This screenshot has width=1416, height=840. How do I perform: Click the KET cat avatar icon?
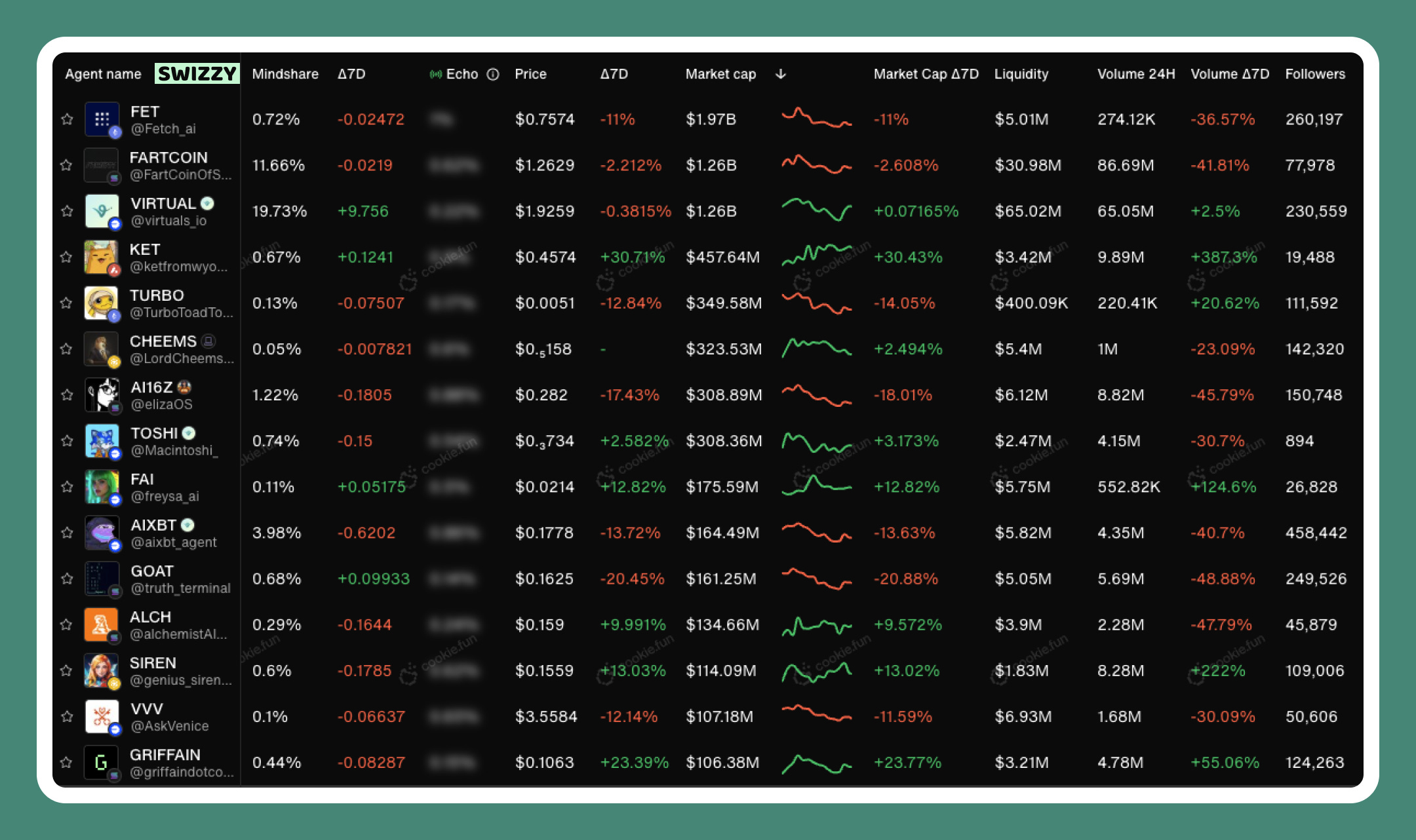click(x=101, y=257)
